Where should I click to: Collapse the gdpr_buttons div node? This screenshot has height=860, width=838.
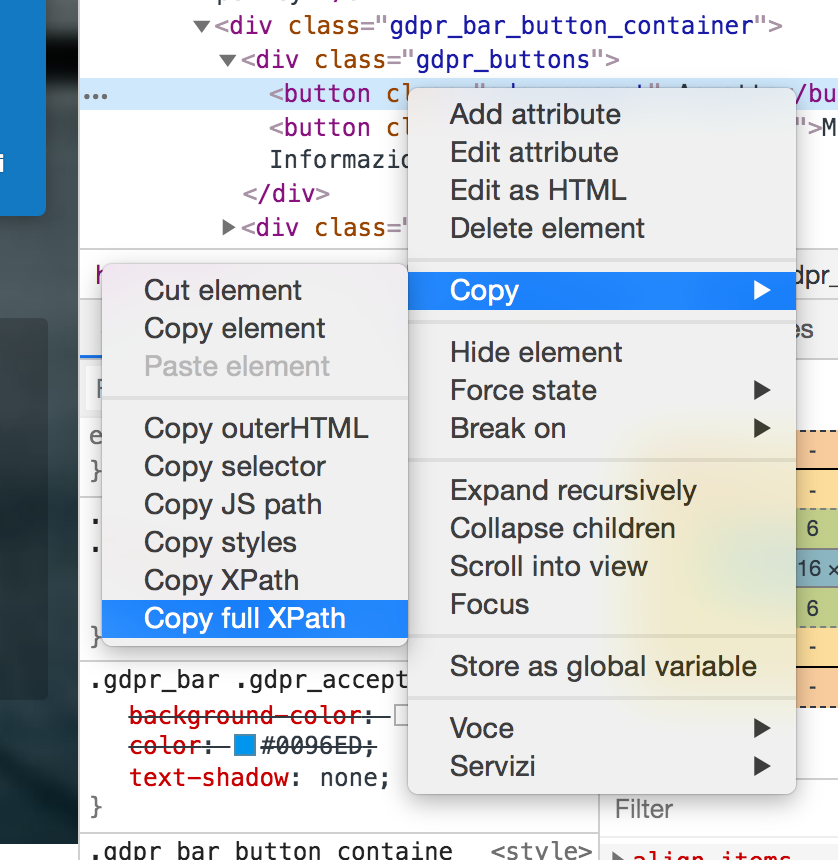[x=228, y=60]
